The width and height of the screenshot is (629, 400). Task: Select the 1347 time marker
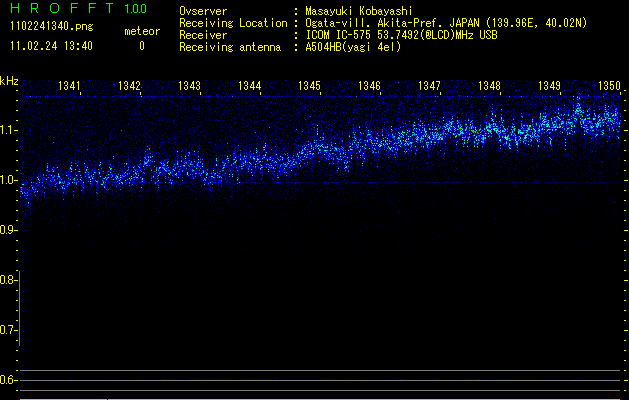point(429,87)
